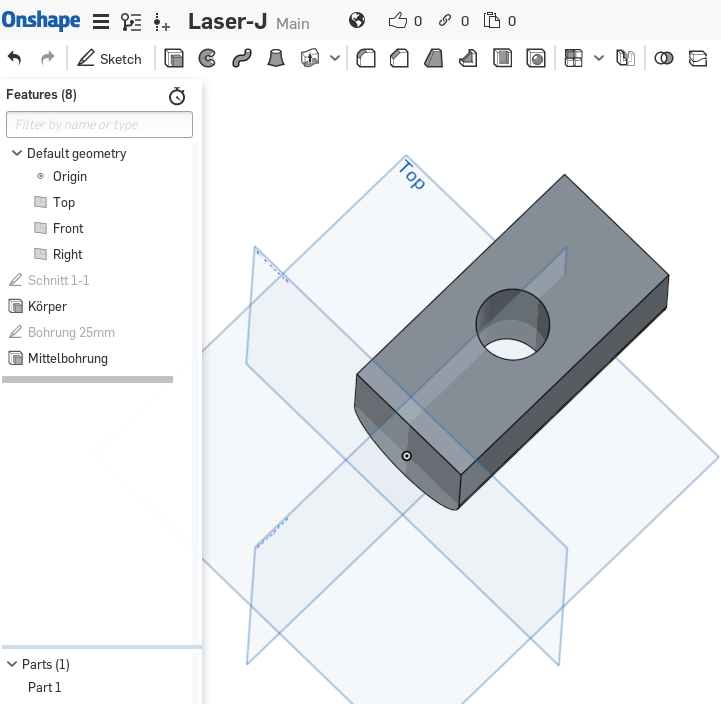Select the Mittelbohrung feature
The width and height of the screenshot is (721, 704).
tap(67, 358)
